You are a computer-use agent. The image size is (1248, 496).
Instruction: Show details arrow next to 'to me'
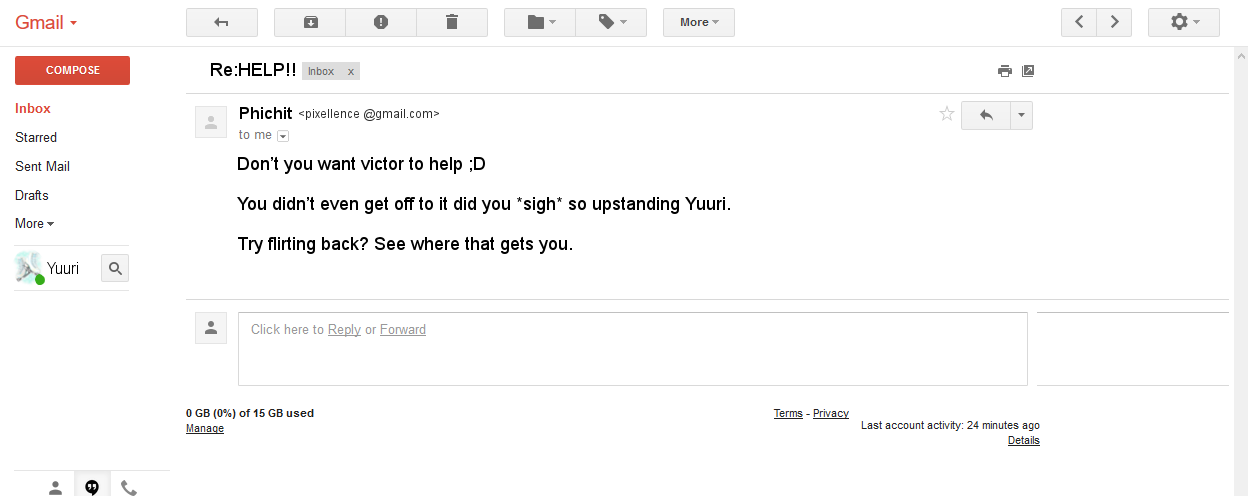(x=283, y=136)
